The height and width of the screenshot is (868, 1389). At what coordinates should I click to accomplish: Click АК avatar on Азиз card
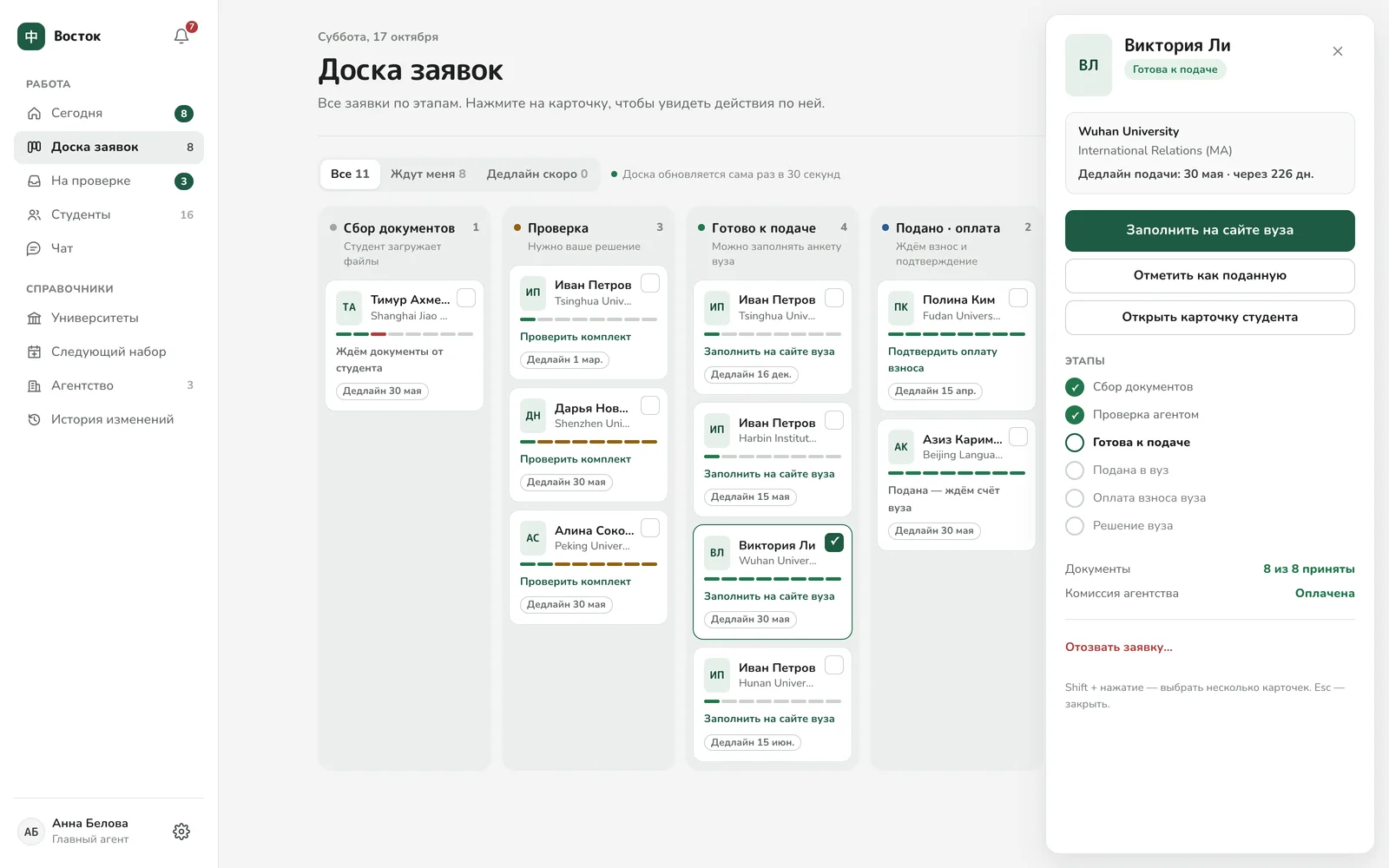(901, 446)
